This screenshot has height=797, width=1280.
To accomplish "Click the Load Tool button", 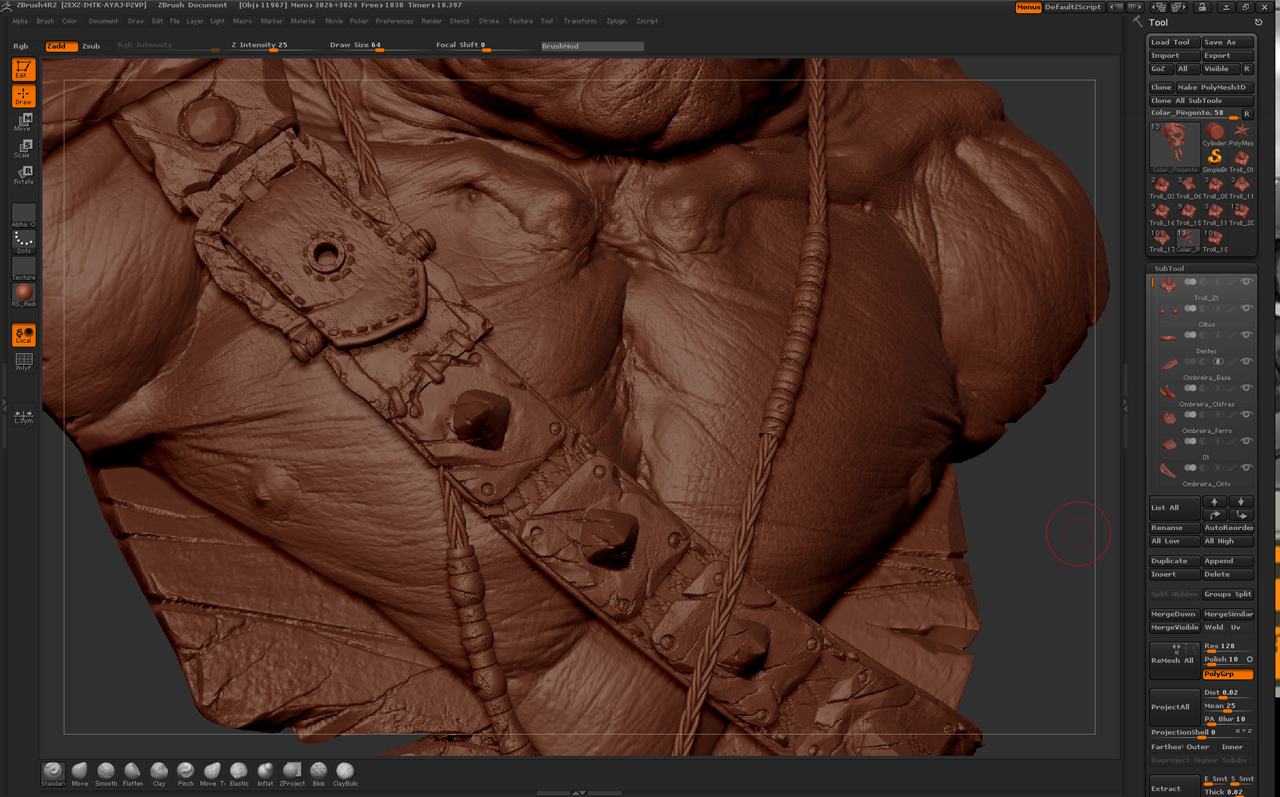I will click(x=1174, y=42).
